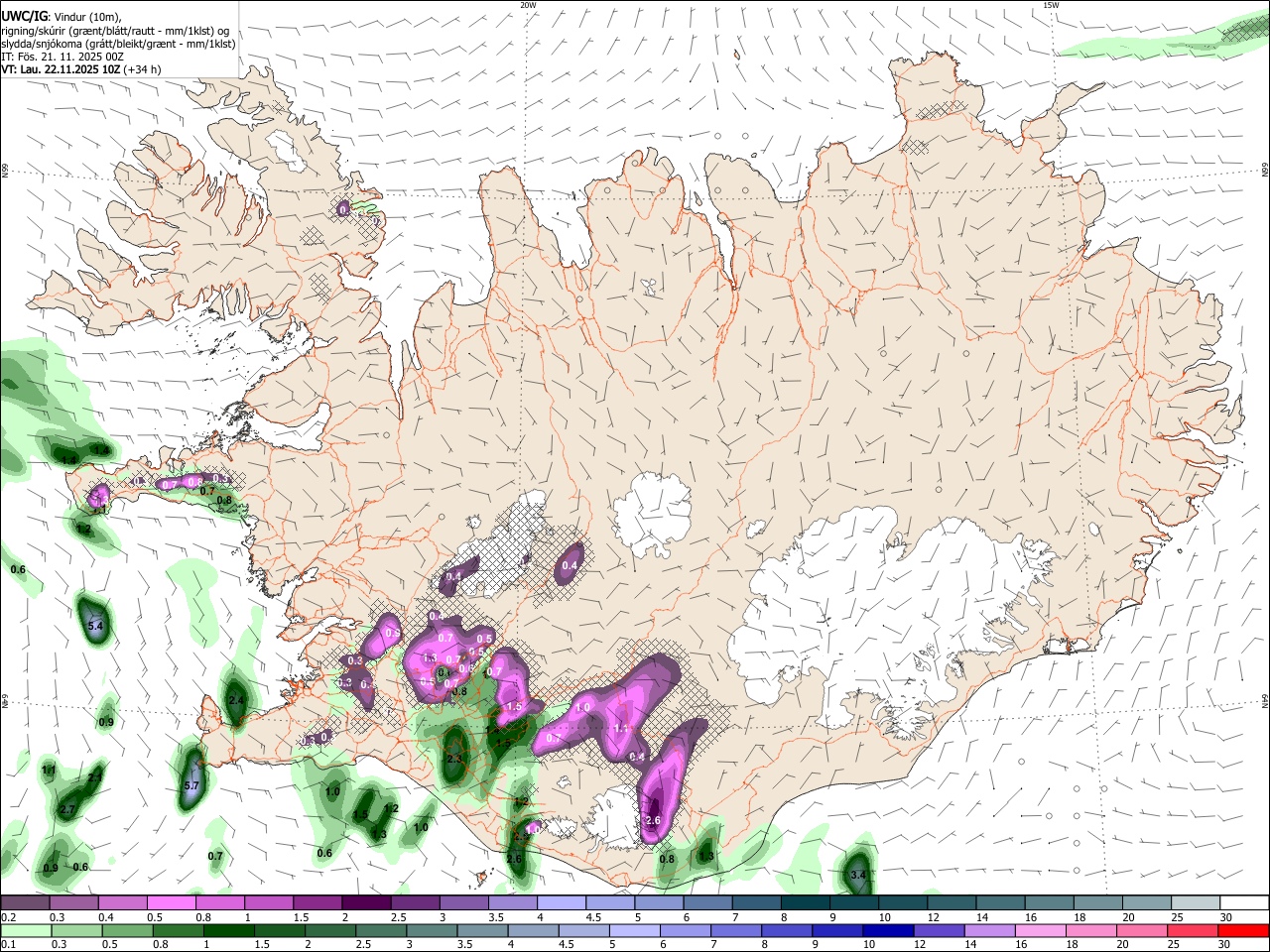Click the deep navy blue swatch after 10 in lower legend

[887, 931]
